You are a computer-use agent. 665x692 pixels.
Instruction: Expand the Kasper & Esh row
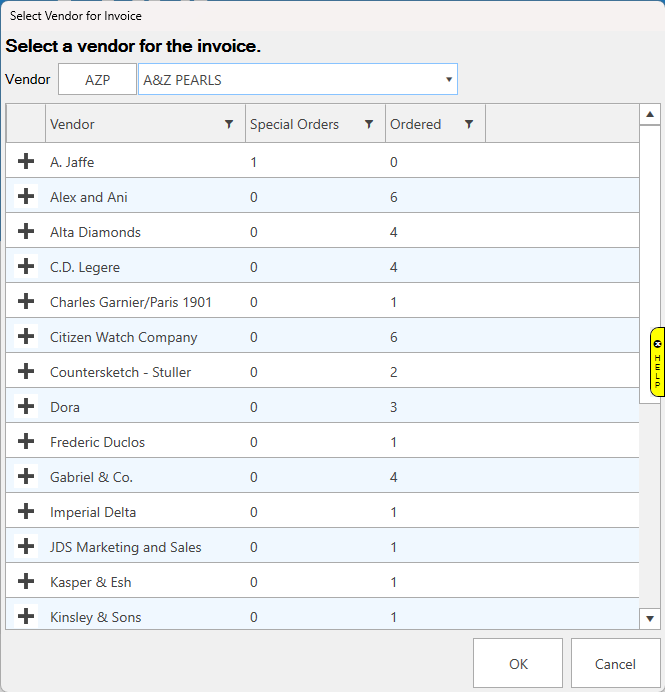coord(26,581)
